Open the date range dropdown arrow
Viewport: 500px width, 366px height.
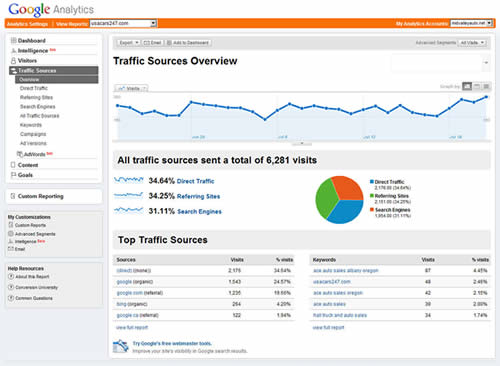tap(486, 63)
